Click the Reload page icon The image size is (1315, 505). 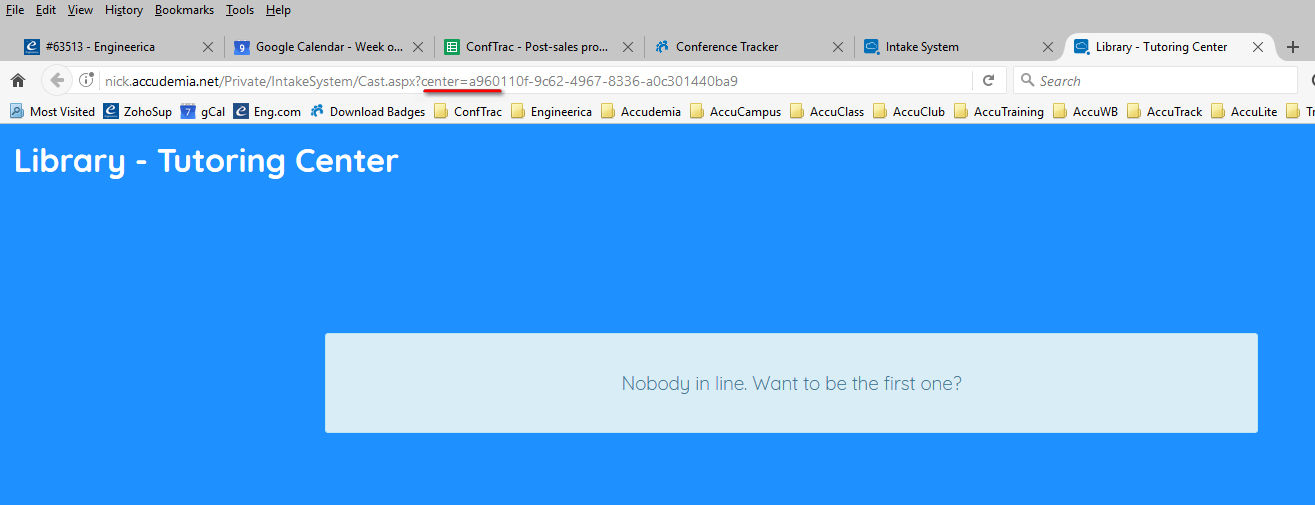pos(988,81)
